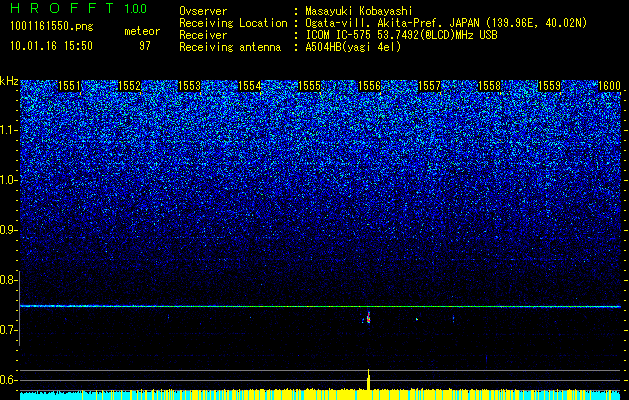Click the Ovserver label
This screenshot has width=629, height=400.
[x=203, y=11]
